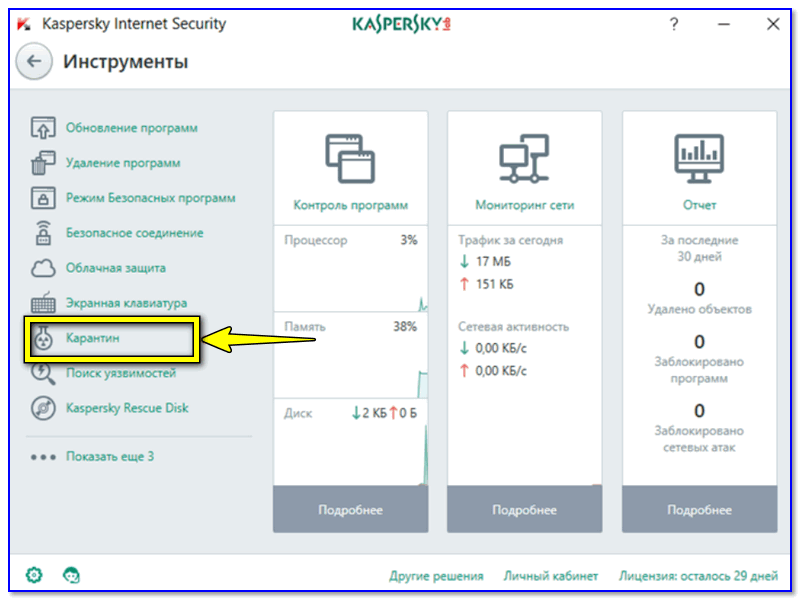Click the cloud protection icon

click(43, 268)
